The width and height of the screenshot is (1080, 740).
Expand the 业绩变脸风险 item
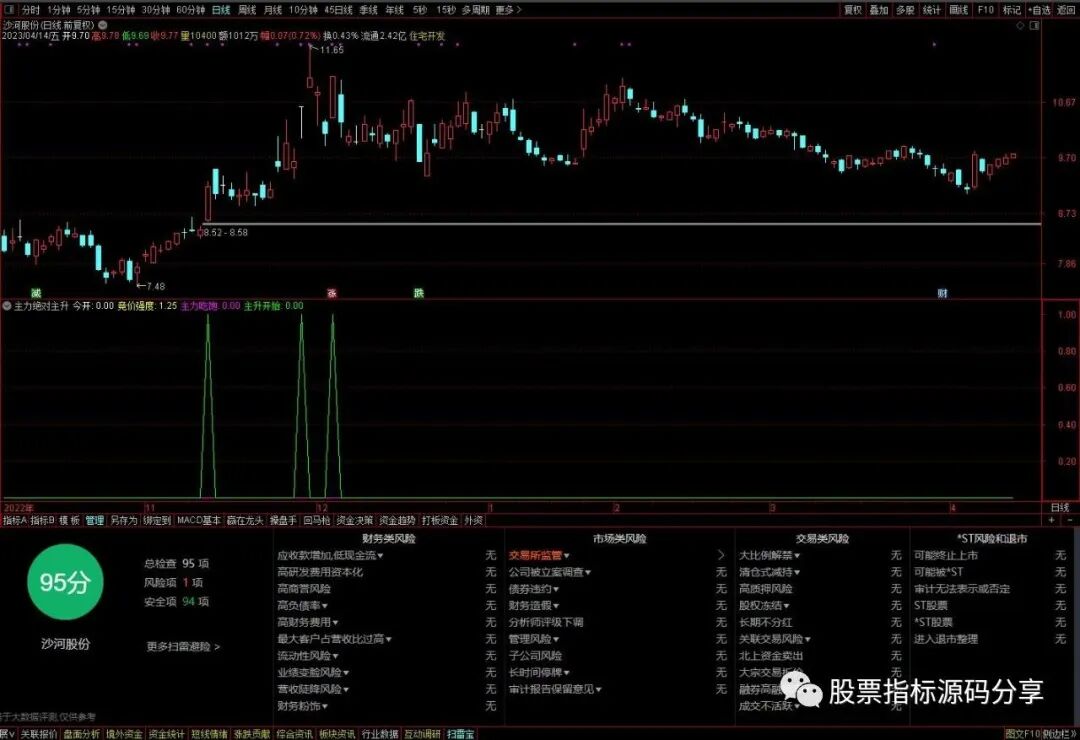[313, 672]
